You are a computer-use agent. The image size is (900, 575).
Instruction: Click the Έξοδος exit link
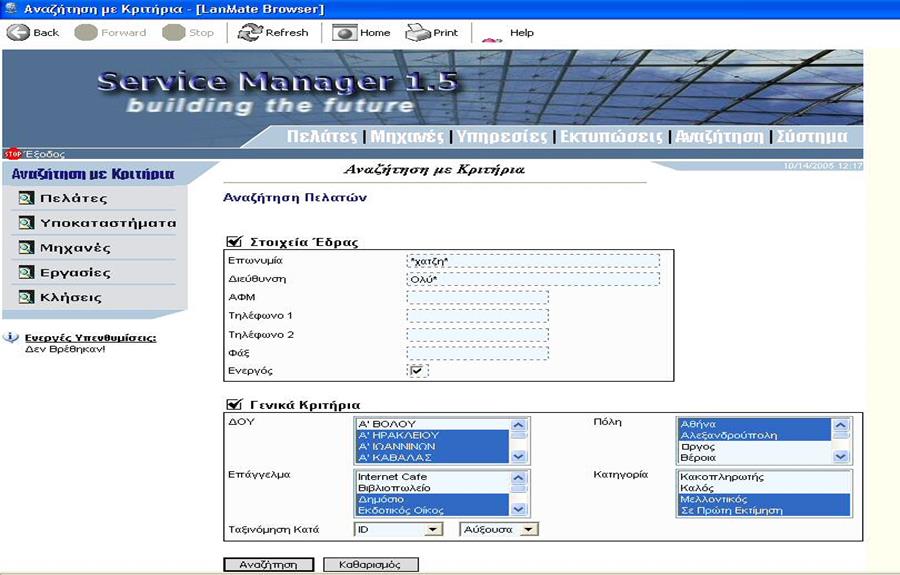click(x=44, y=154)
